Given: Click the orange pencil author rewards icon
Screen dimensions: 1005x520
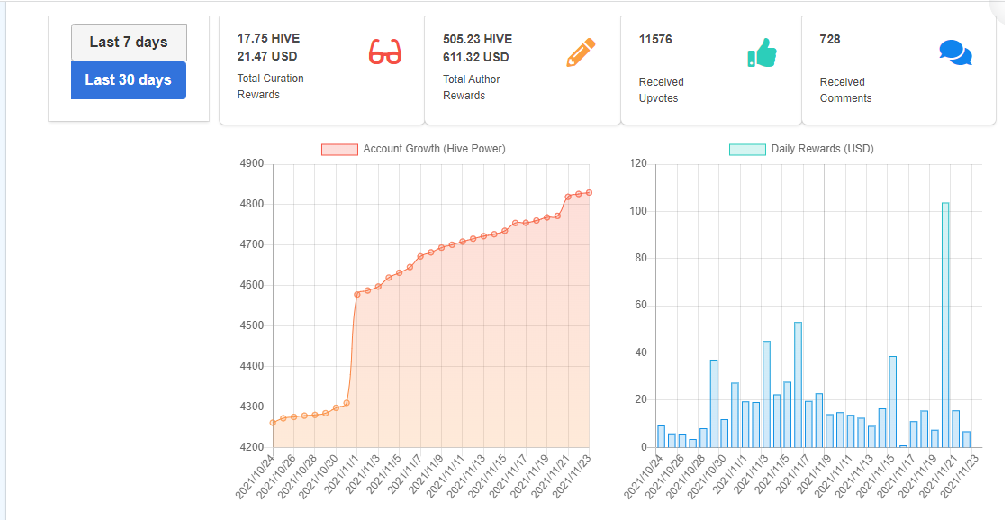Looking at the screenshot, I should click(x=581, y=53).
